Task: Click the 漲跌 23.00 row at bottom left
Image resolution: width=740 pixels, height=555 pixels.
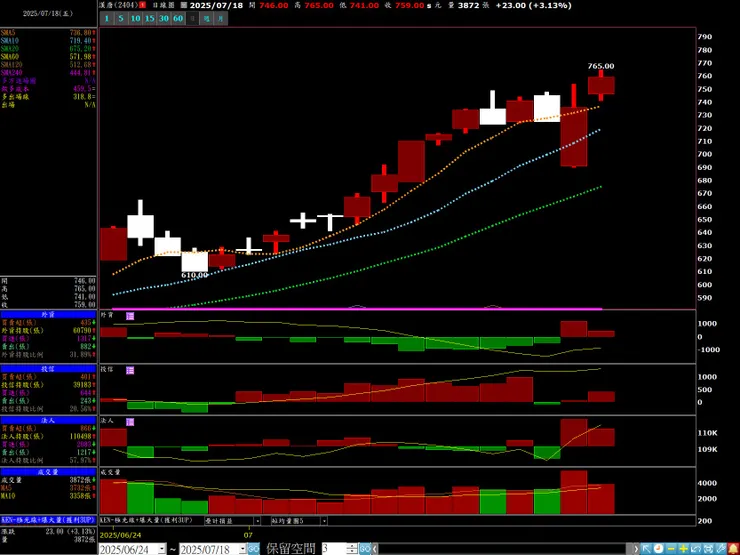Action: 48,531
